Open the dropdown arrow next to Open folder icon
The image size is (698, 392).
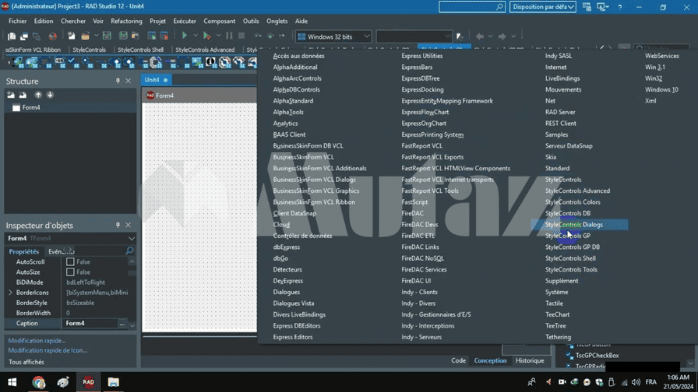click(96, 36)
